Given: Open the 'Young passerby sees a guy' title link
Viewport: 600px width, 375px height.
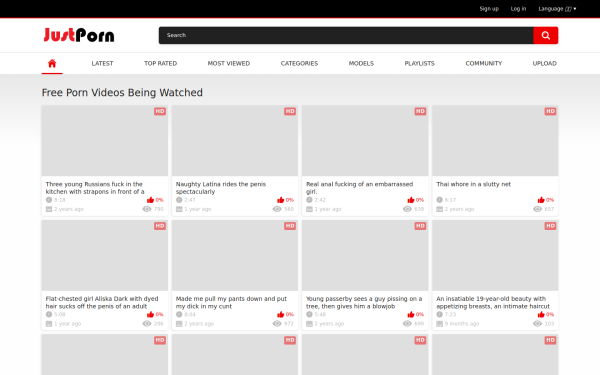Looking at the screenshot, I should (x=364, y=302).
